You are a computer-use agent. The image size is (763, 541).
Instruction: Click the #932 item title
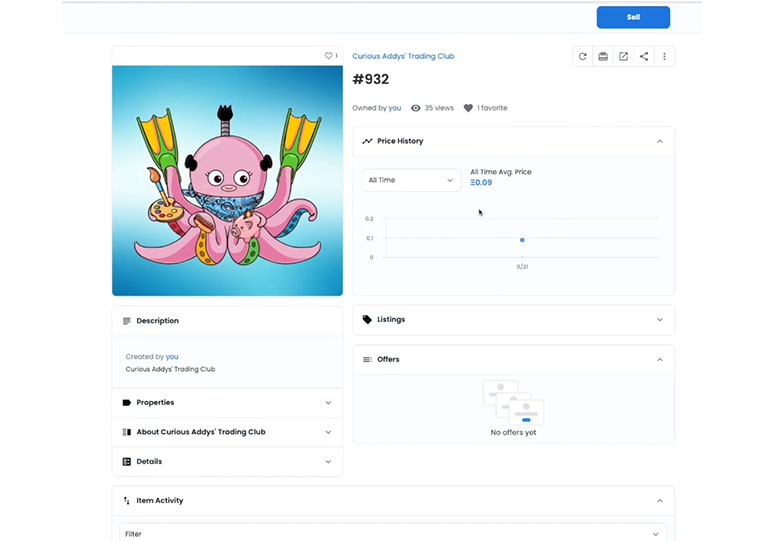tap(371, 79)
